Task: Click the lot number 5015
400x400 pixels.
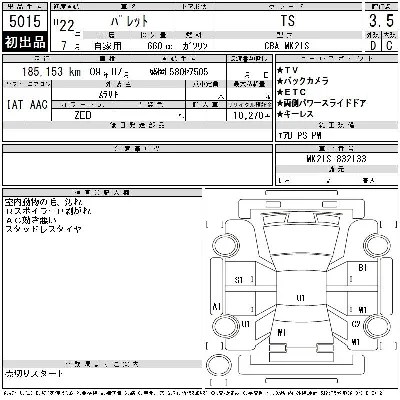Action: [x=25, y=21]
